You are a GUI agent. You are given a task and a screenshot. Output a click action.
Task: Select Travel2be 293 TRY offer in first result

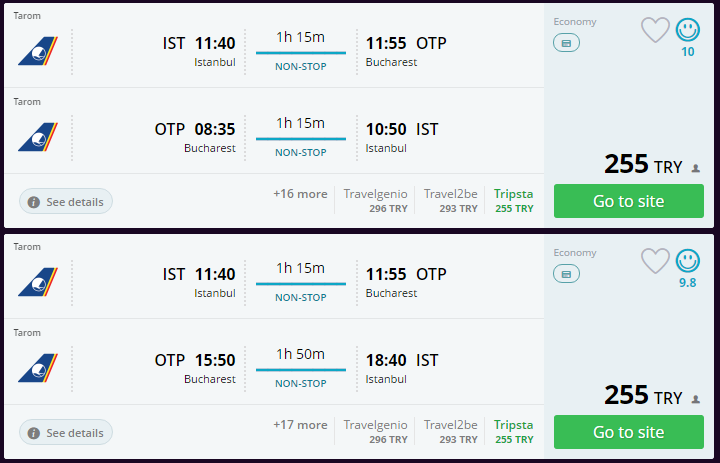point(450,200)
